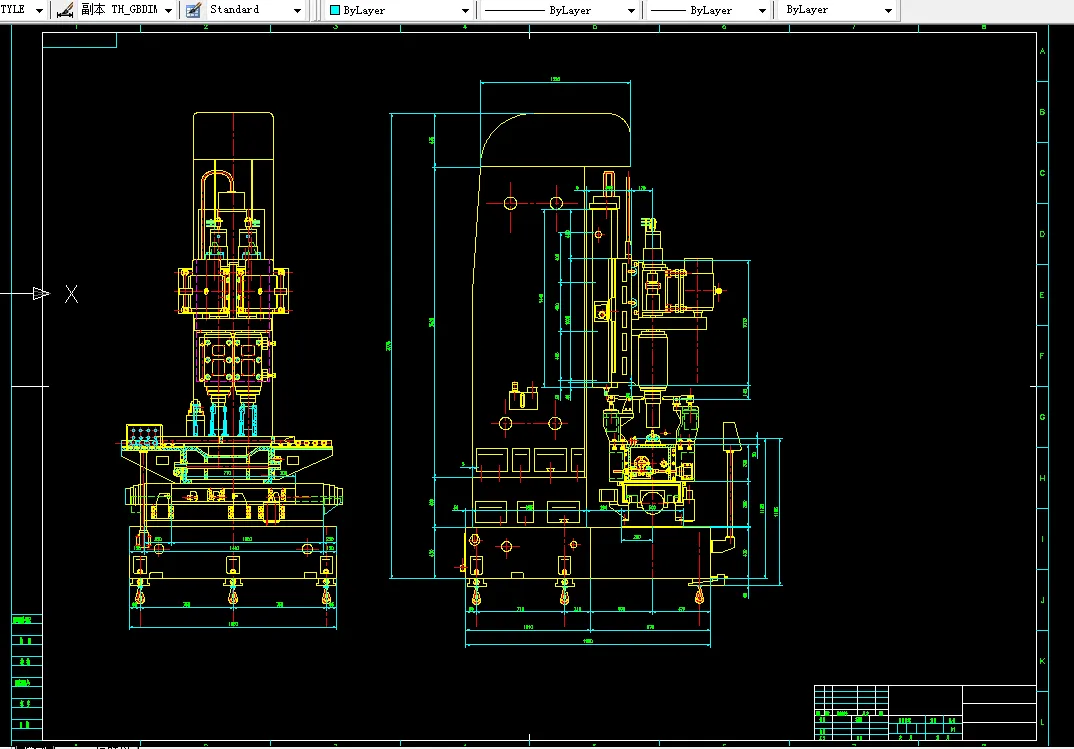Expand the 副本 TH_GBDIM dimension style dropdown
Viewport: 1074px width, 749px height.
click(x=167, y=10)
